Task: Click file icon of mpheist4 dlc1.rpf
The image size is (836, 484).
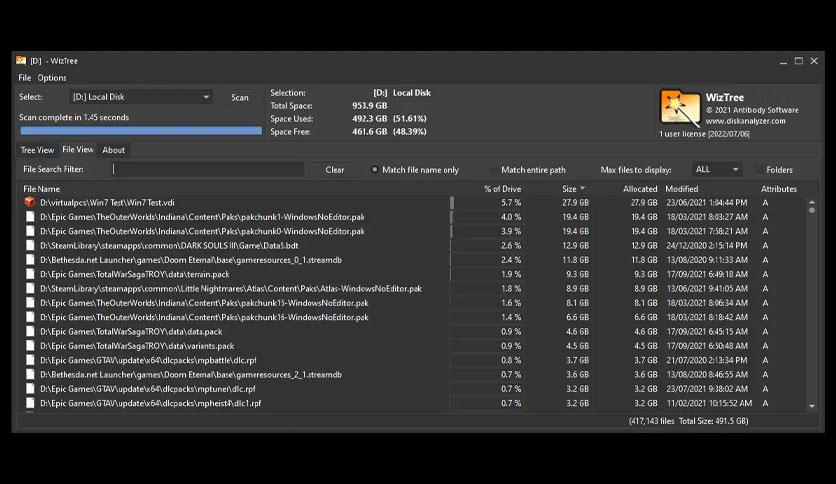Action: [x=30, y=403]
